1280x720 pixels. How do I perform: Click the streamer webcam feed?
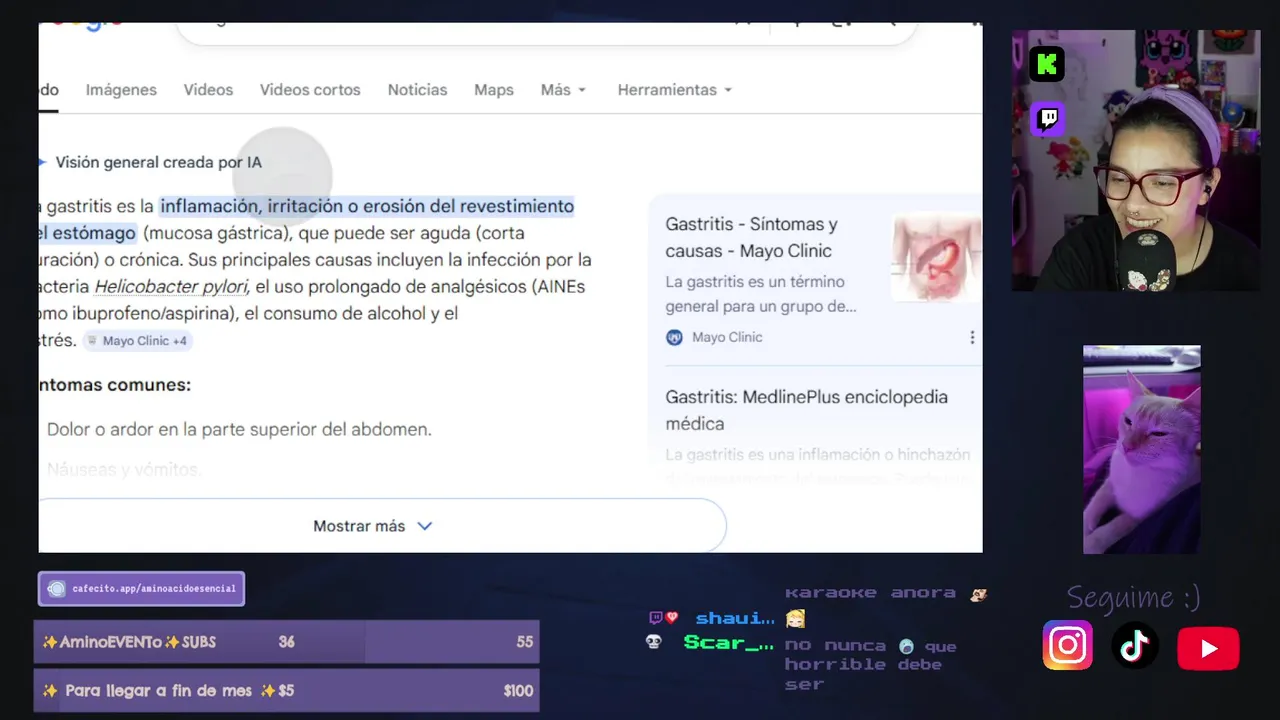tap(1136, 160)
